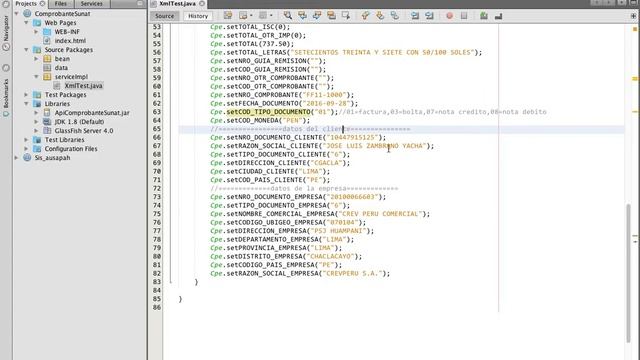
Task: Click the ApiComprobanteSunat.jar file icon
Action: [47, 113]
